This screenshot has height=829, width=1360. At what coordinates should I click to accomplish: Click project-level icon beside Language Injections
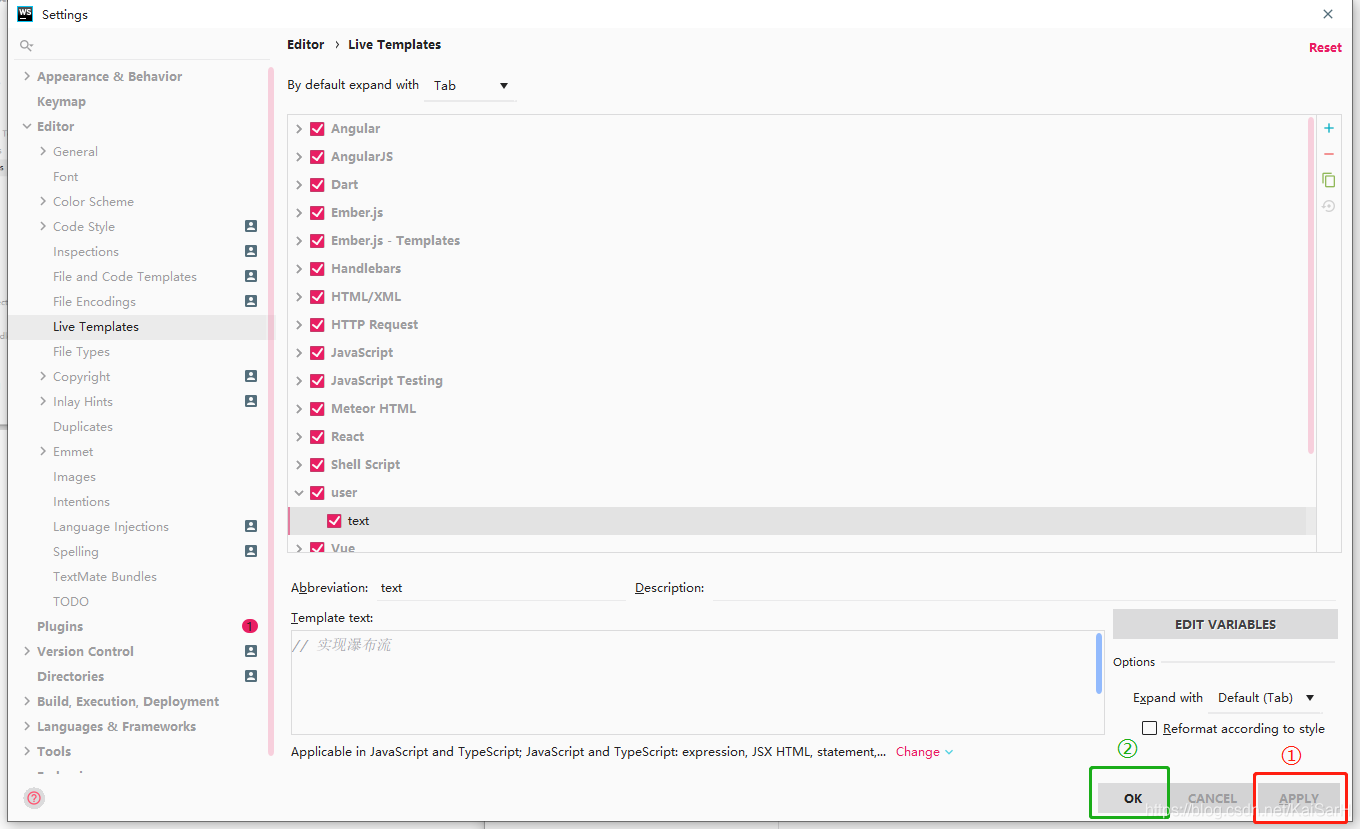(x=251, y=526)
